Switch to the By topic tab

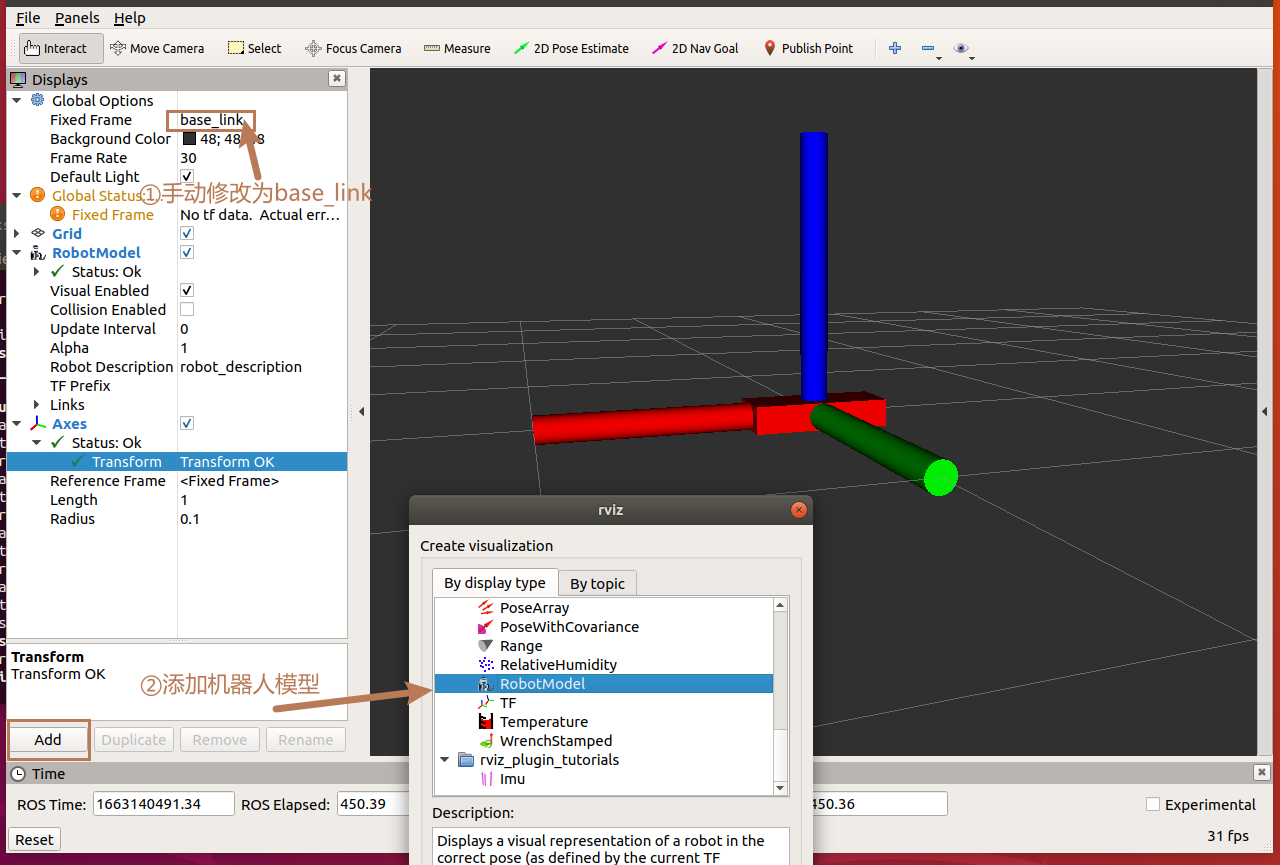point(597,584)
